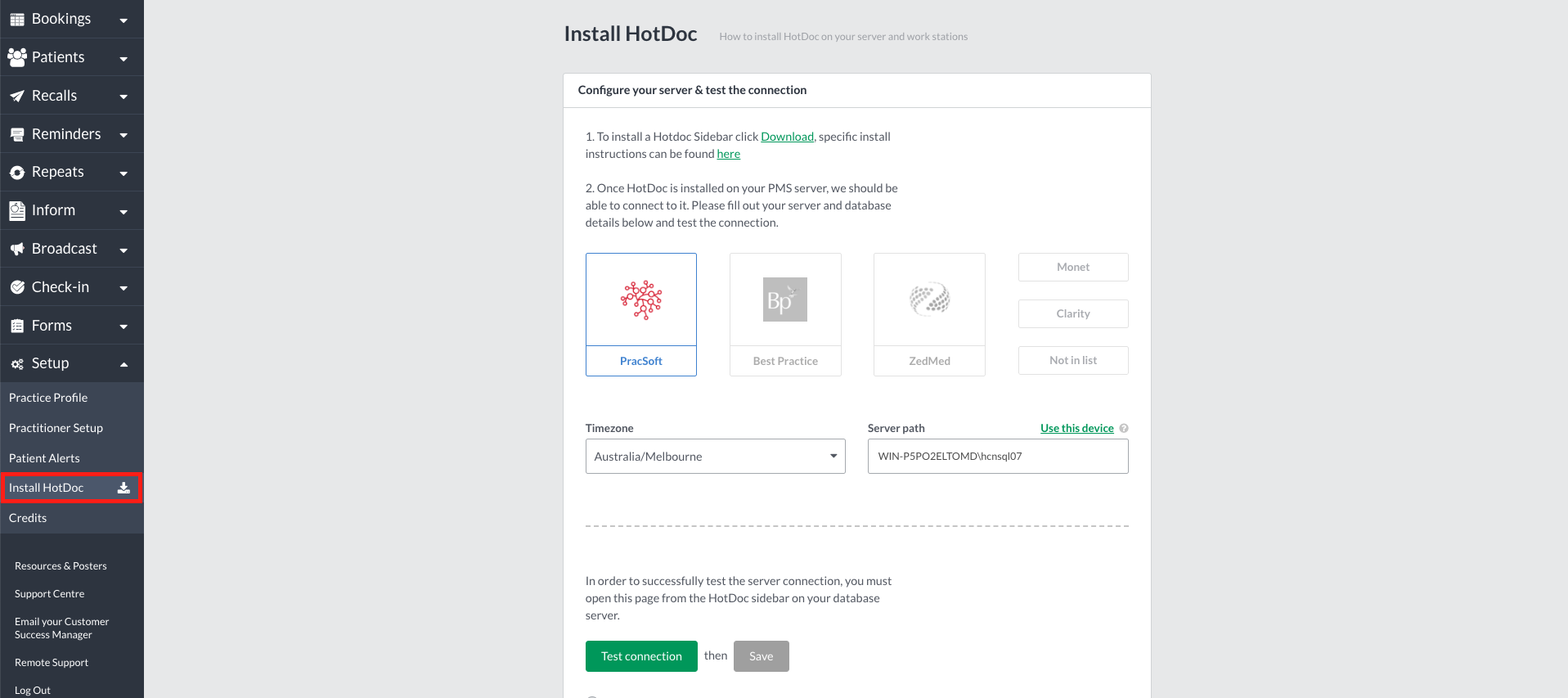This screenshot has height=698, width=1568.
Task: Click the Server path input field
Action: 998,457
